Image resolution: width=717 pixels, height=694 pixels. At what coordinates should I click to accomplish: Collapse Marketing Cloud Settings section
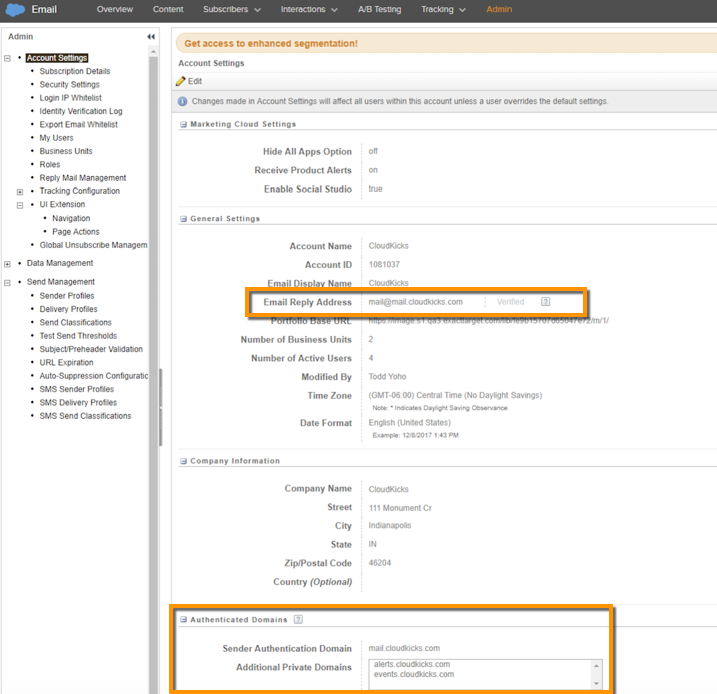[183, 124]
